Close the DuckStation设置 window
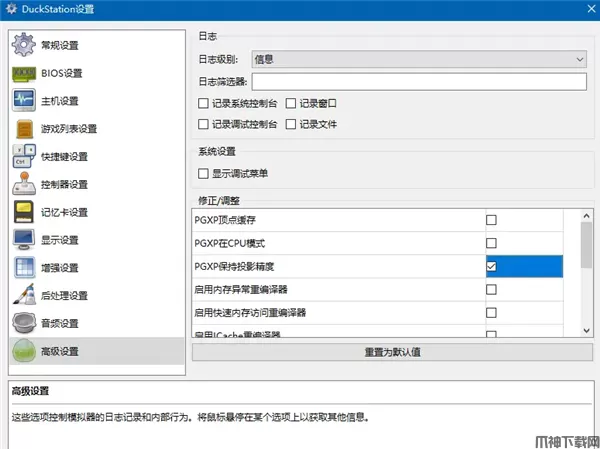 (592, 9)
